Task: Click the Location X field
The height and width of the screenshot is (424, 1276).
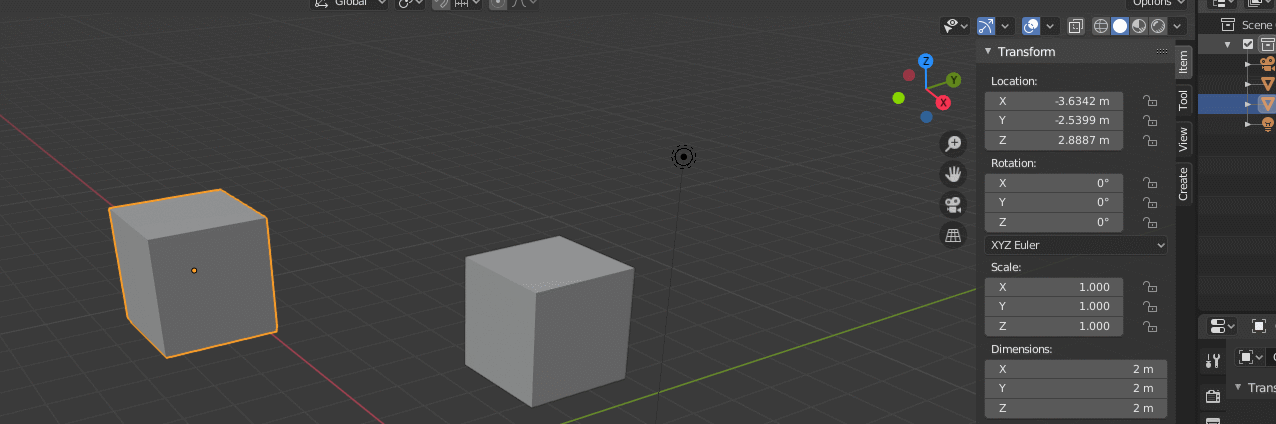Action: tap(1054, 101)
